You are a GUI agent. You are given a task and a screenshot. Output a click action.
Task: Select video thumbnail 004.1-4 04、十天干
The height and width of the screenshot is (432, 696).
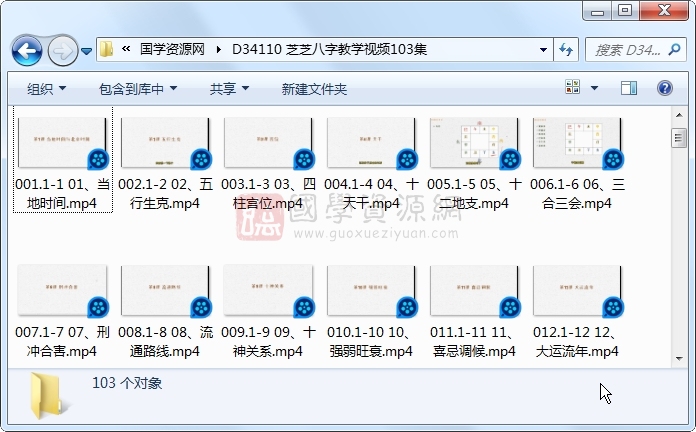click(x=372, y=143)
